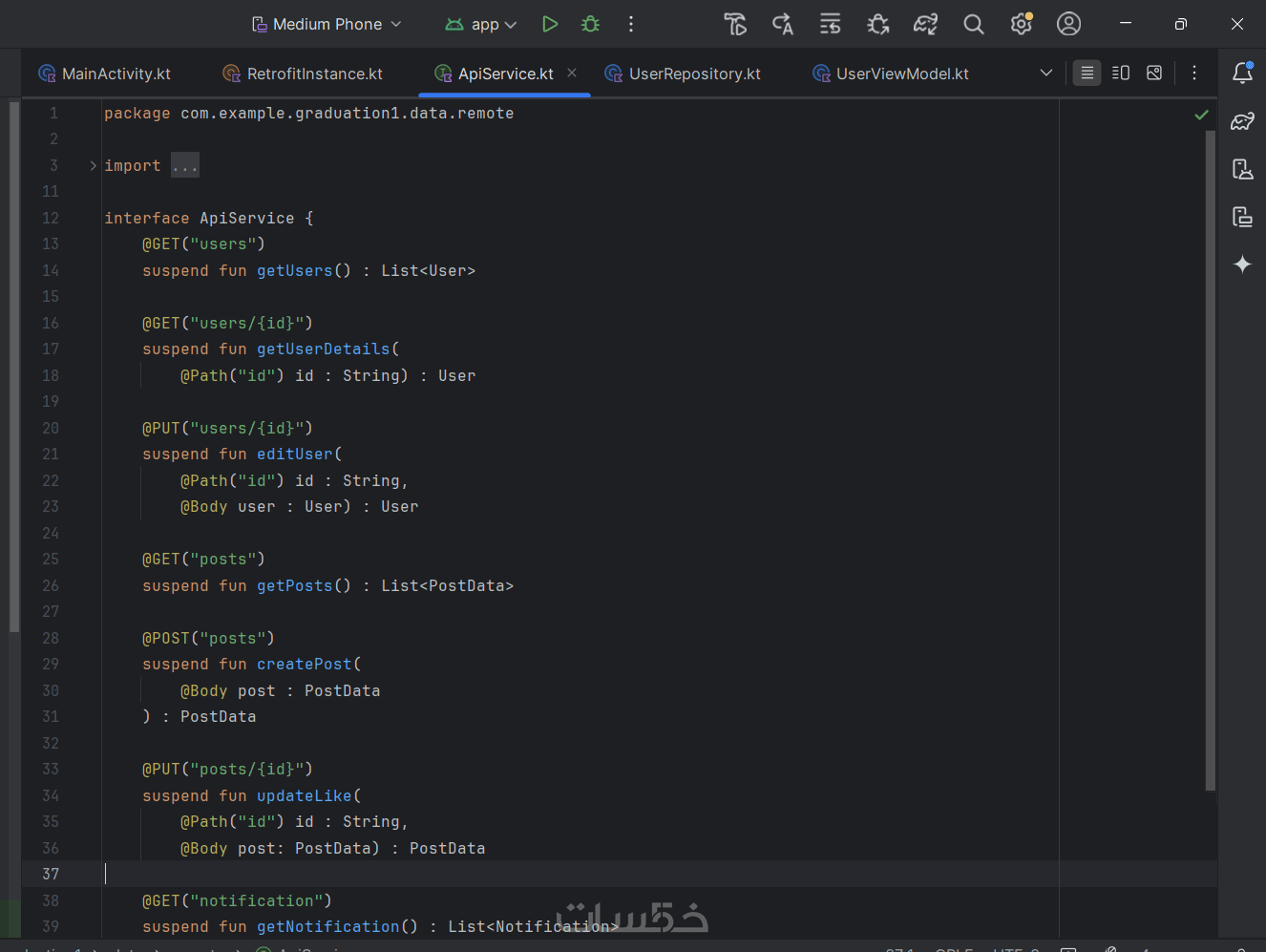1266x952 pixels.
Task: Click the Sync Project with Gradle elephant icon
Action: [925, 24]
